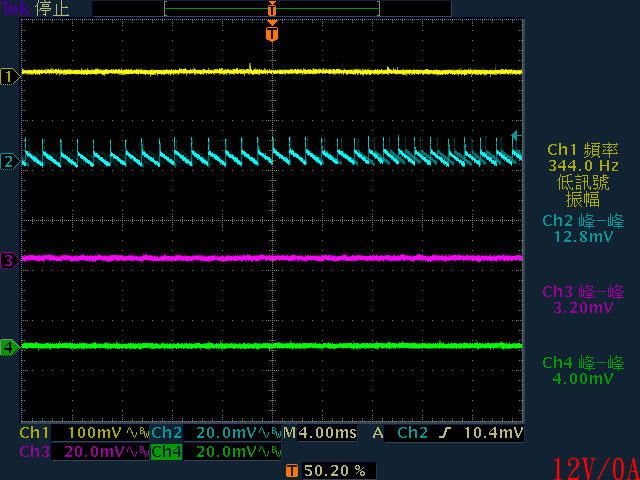Click the Ch2 label in bottom scale readout
The image size is (640, 480).
167,433
